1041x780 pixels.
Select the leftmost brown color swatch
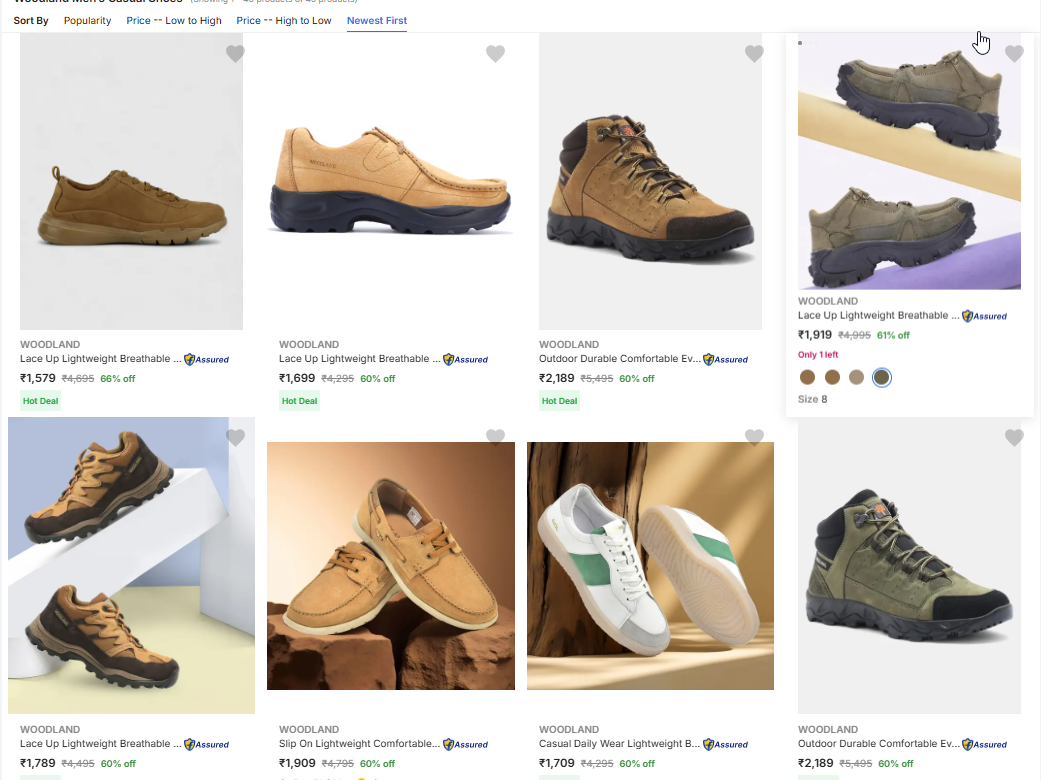[x=807, y=377]
